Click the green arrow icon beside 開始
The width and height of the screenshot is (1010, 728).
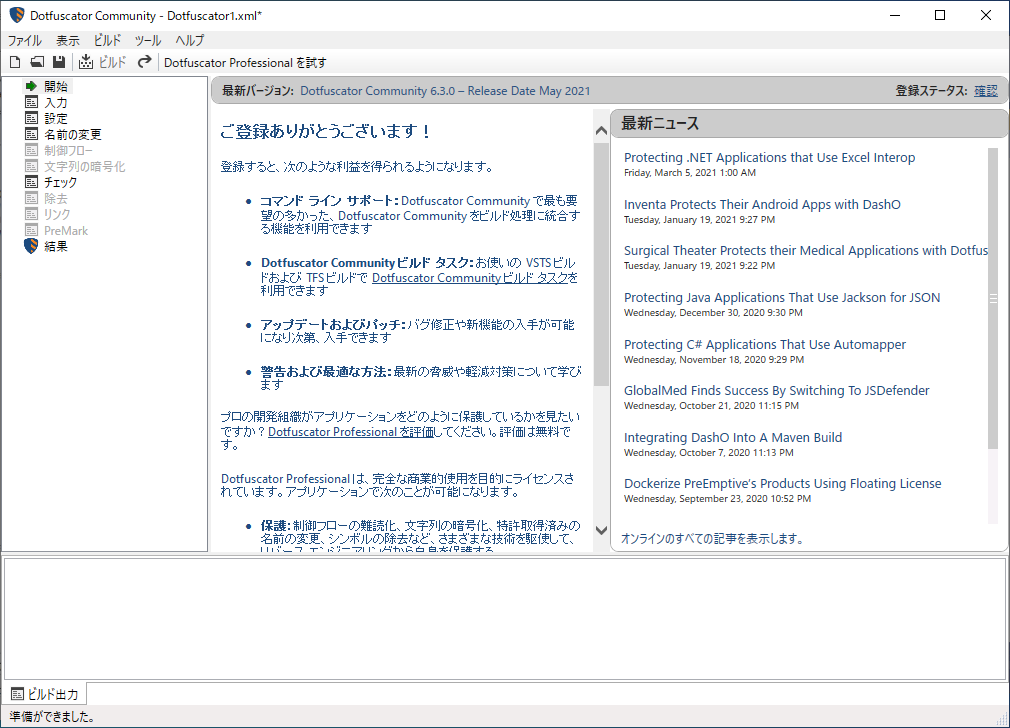[x=31, y=86]
